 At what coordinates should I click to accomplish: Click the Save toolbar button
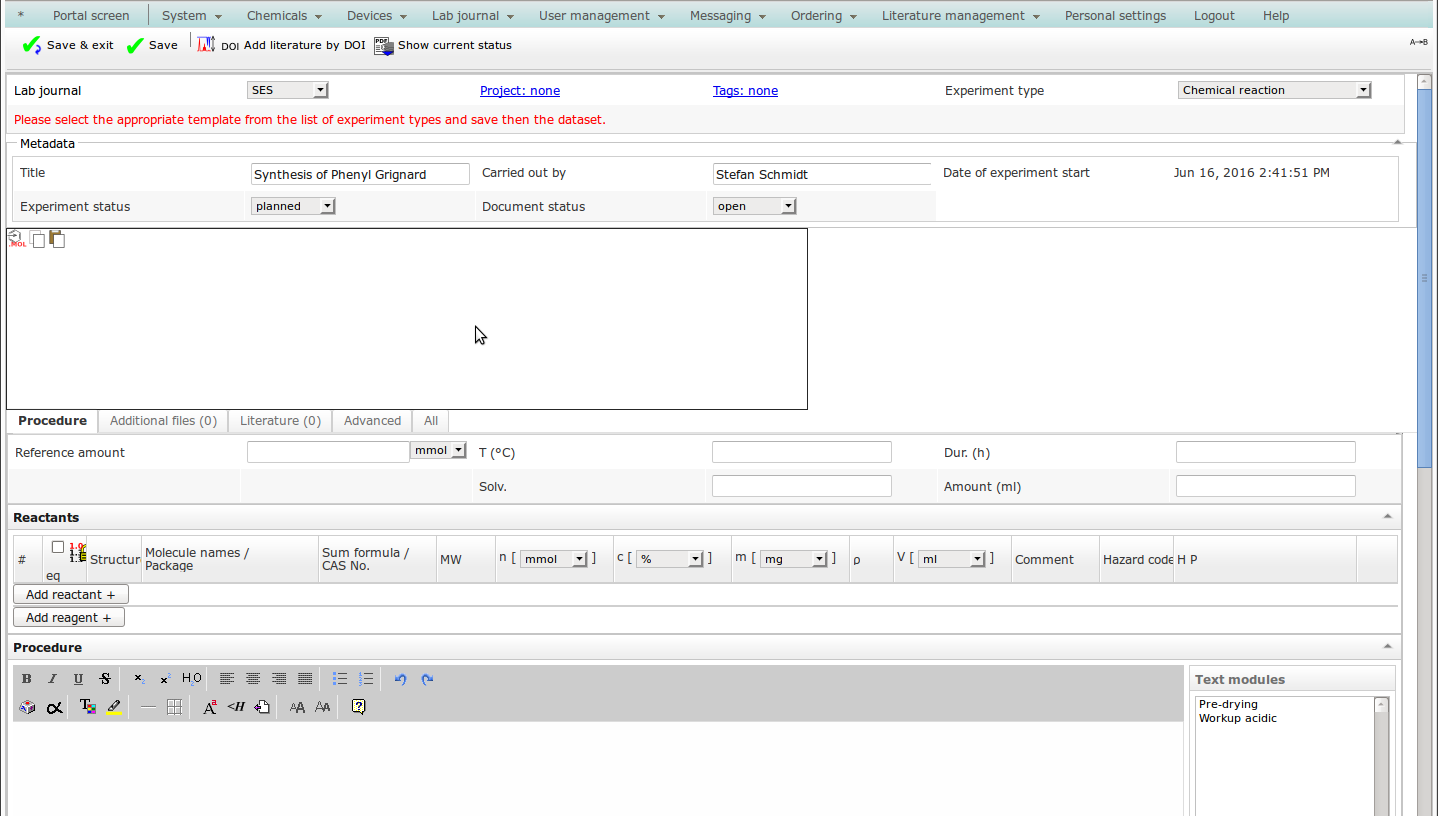(152, 45)
